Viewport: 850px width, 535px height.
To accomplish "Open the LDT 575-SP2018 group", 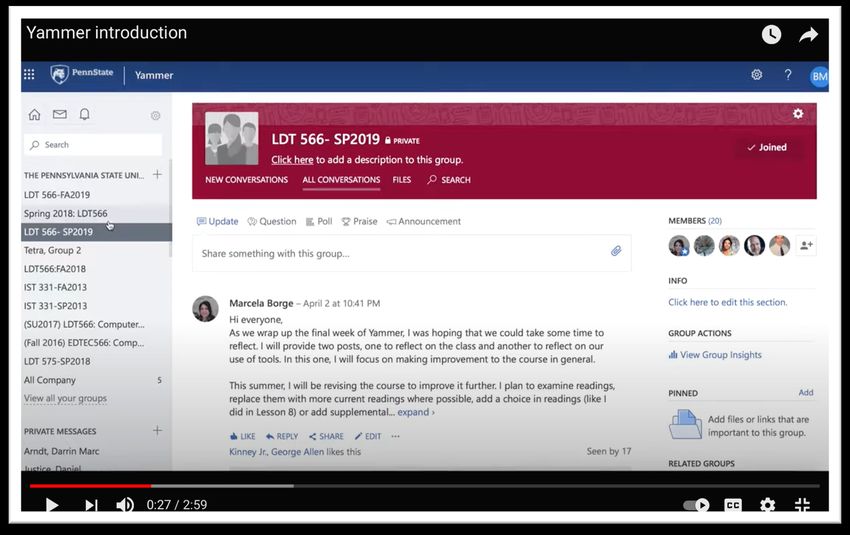I will click(57, 361).
